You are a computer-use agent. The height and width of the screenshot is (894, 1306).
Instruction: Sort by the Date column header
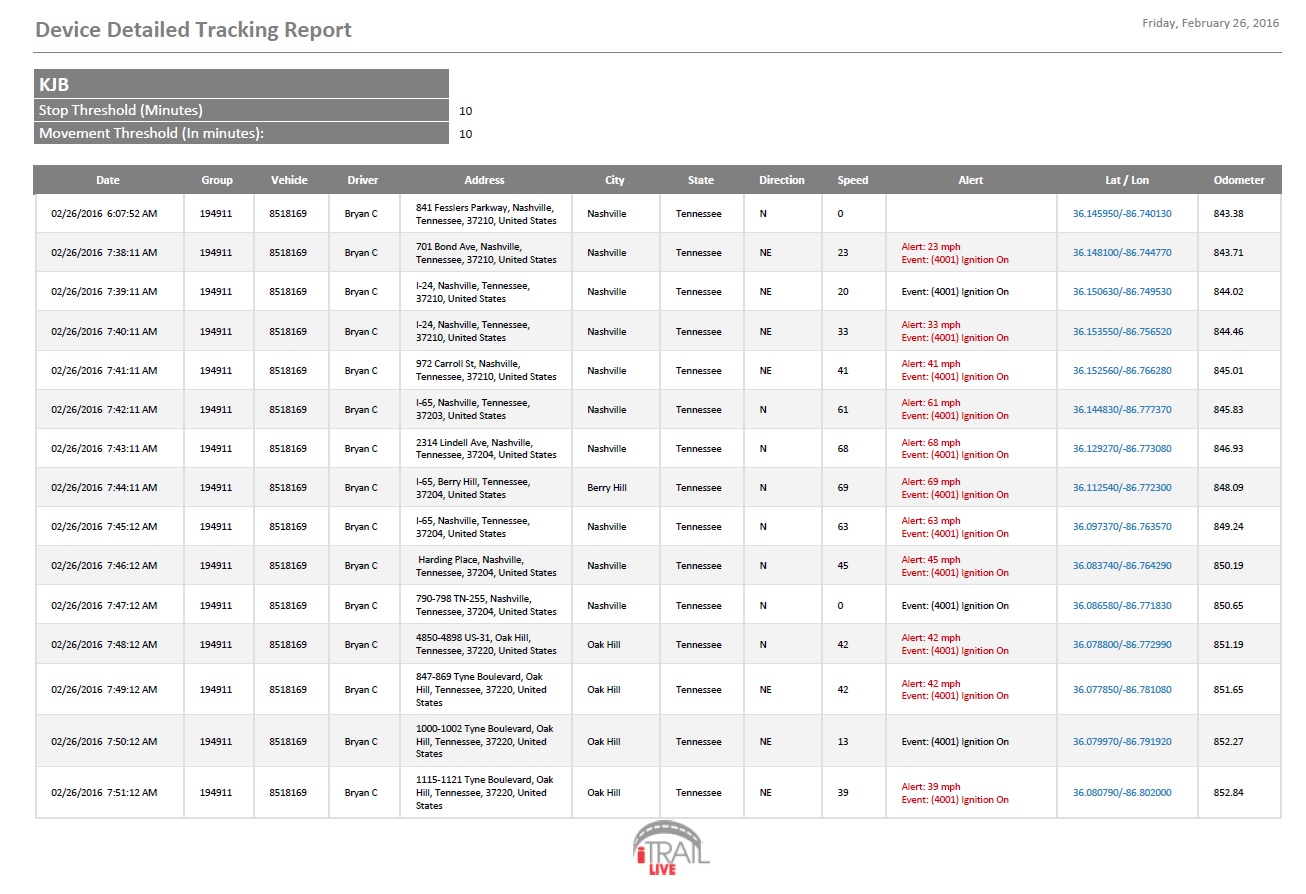pos(107,180)
